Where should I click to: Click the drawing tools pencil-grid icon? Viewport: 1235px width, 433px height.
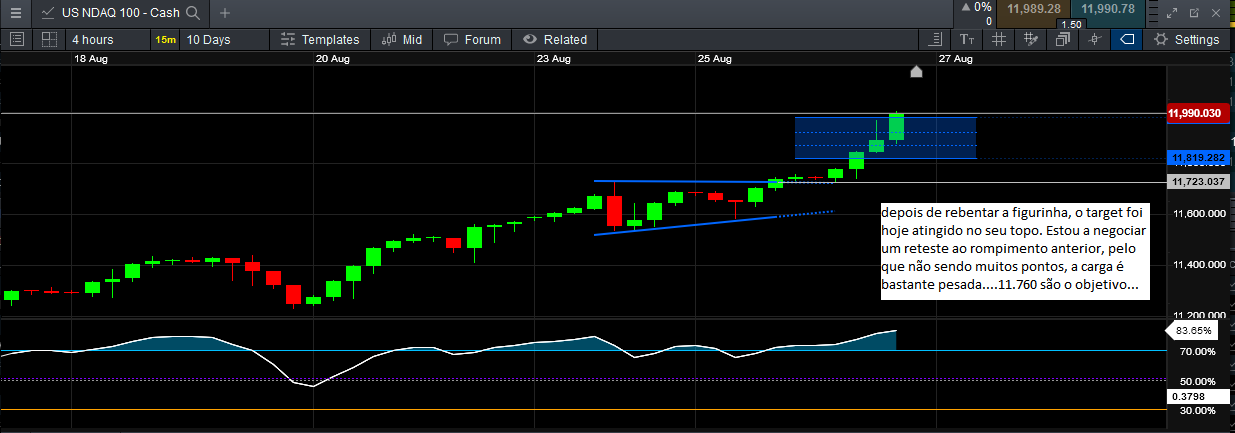coord(1032,40)
